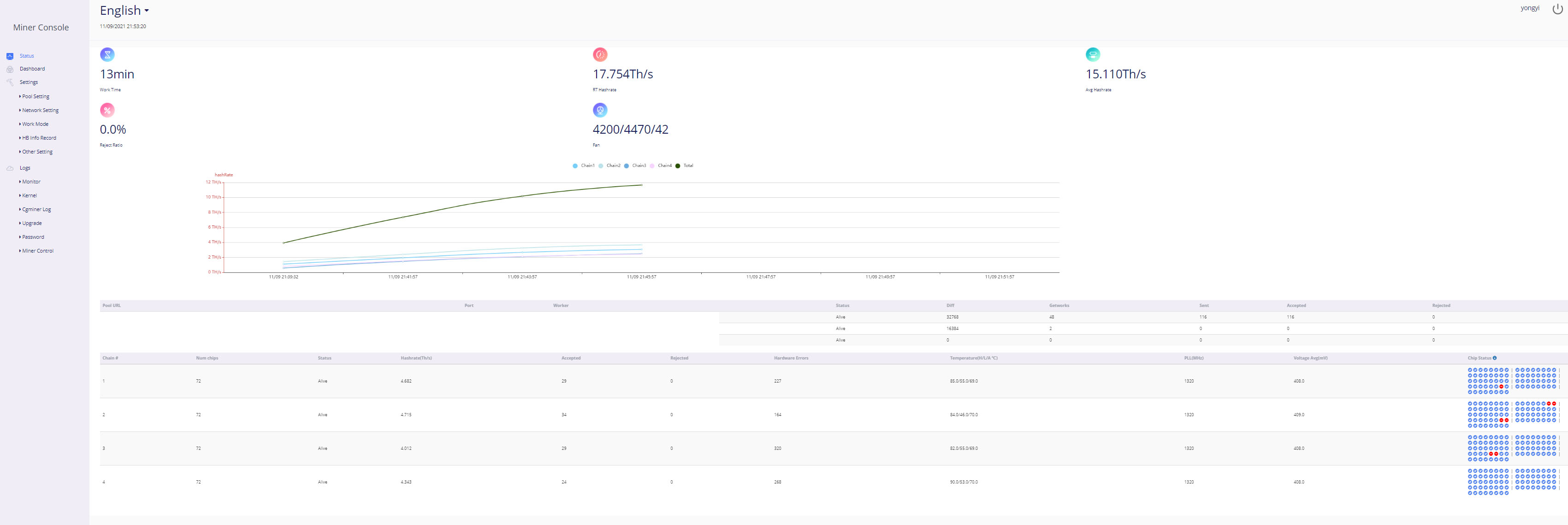This screenshot has width=1568, height=525.
Task: Click the Getworks column header
Action: click(1059, 306)
